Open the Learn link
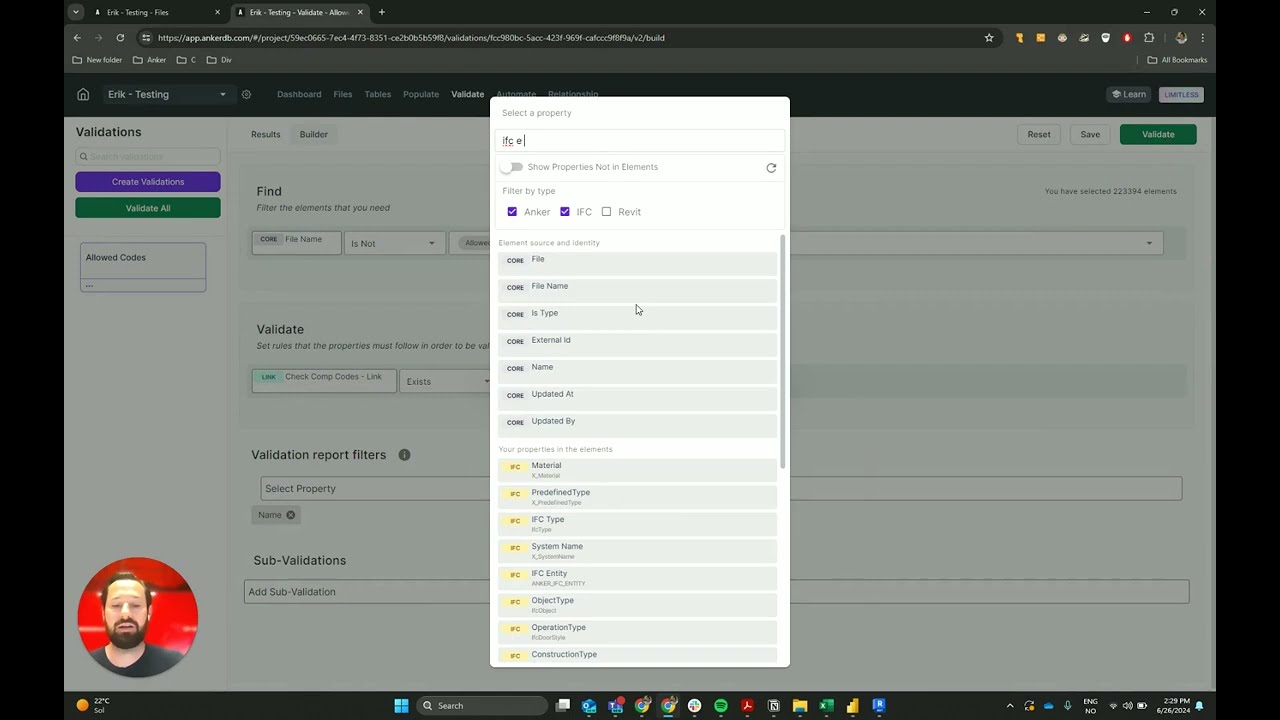 (1129, 95)
